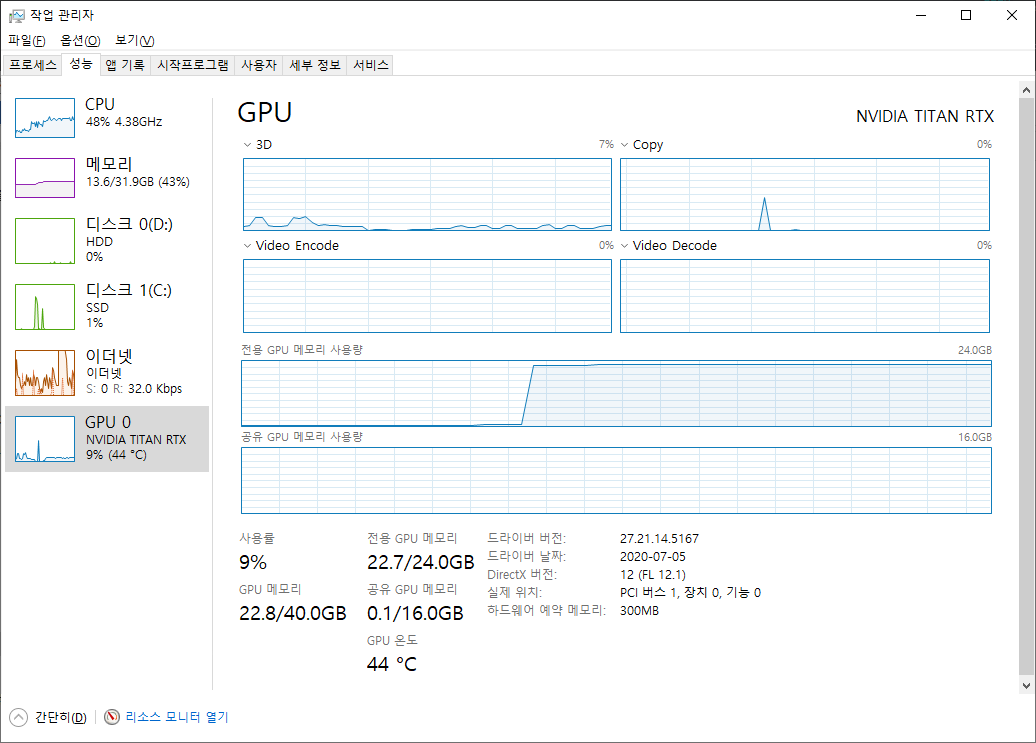Switch to the 세부 정보 tab

314,65
